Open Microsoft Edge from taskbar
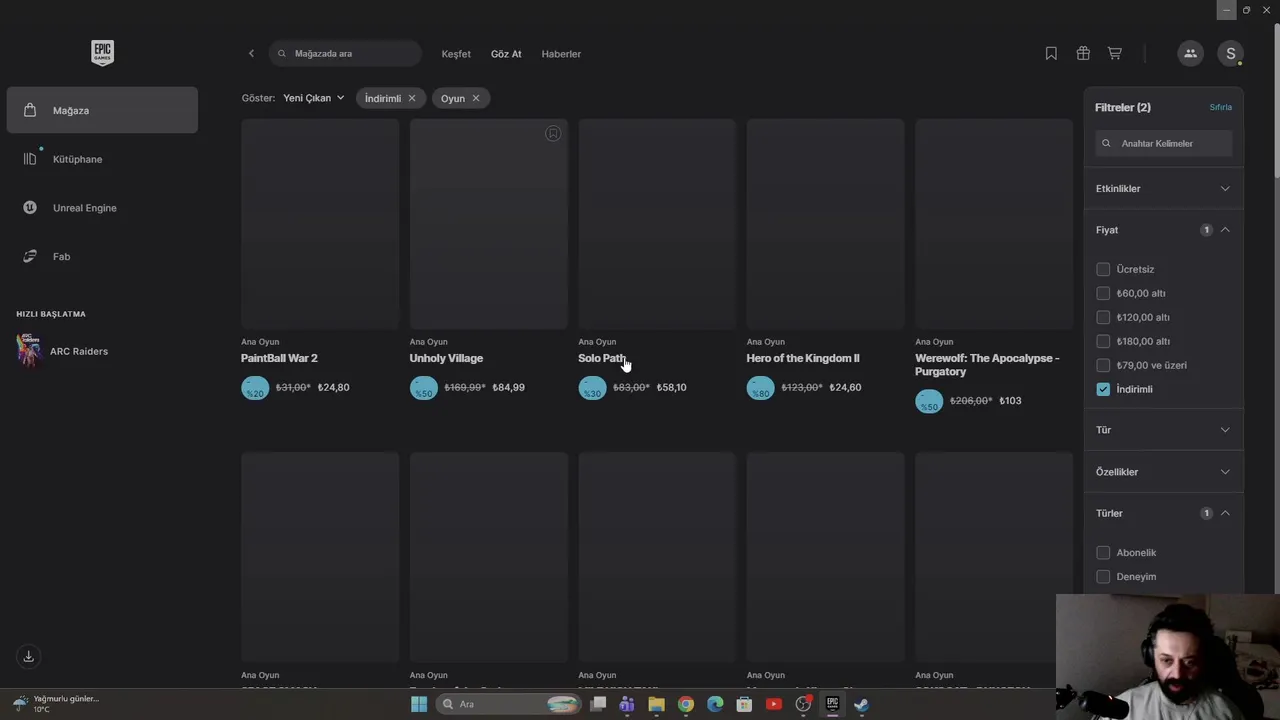Screen dimensions: 1280x720 [715, 704]
